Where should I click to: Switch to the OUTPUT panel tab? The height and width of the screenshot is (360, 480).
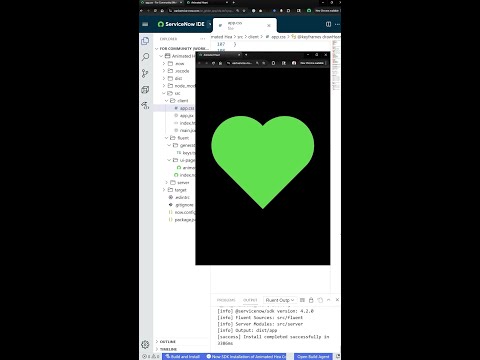pyautogui.click(x=250, y=300)
